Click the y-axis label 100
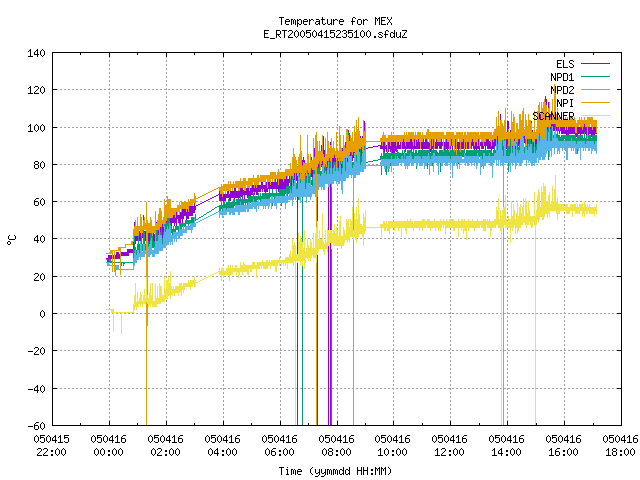The height and width of the screenshot is (480, 640). pos(36,128)
